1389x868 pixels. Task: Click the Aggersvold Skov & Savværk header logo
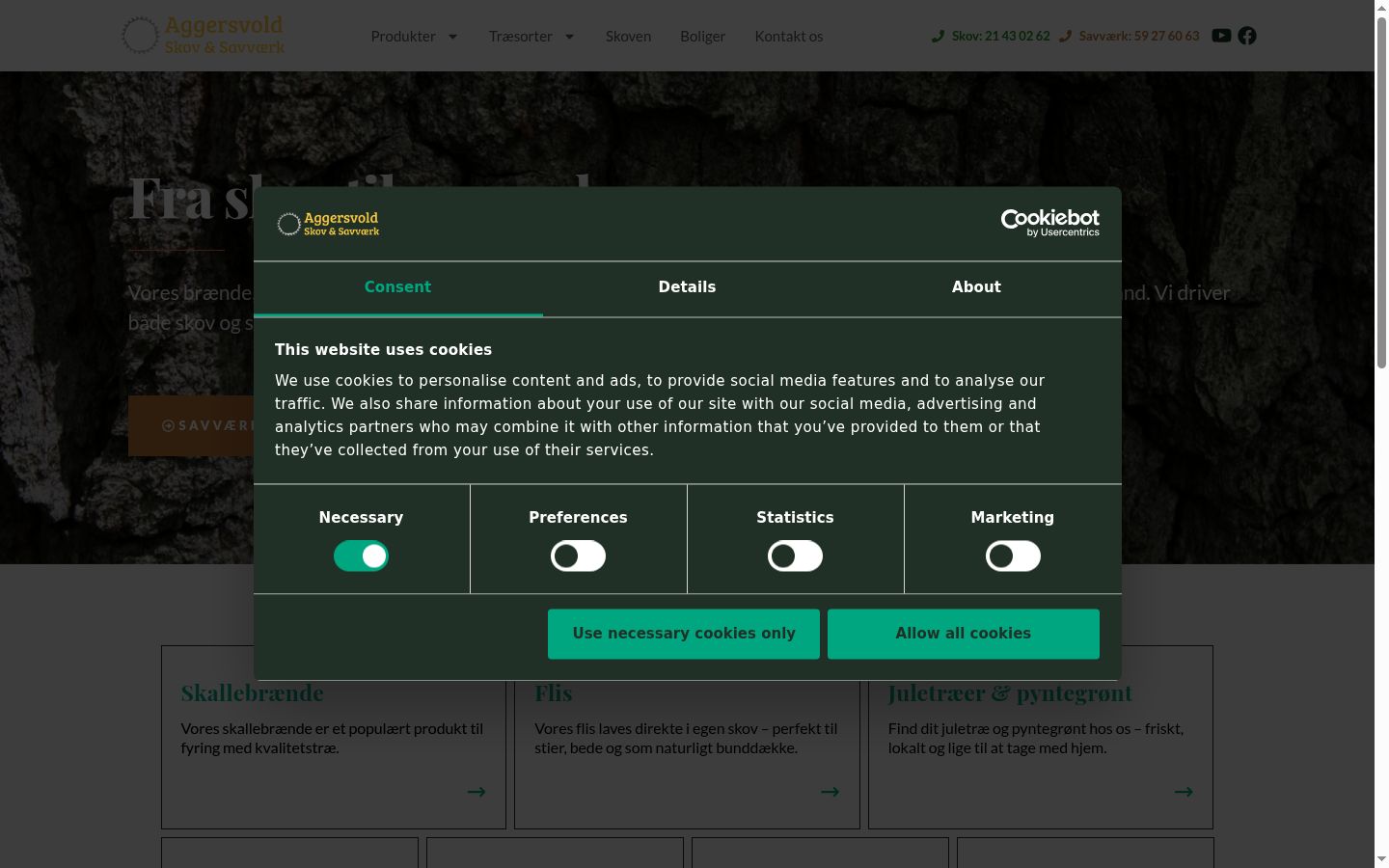tap(203, 35)
